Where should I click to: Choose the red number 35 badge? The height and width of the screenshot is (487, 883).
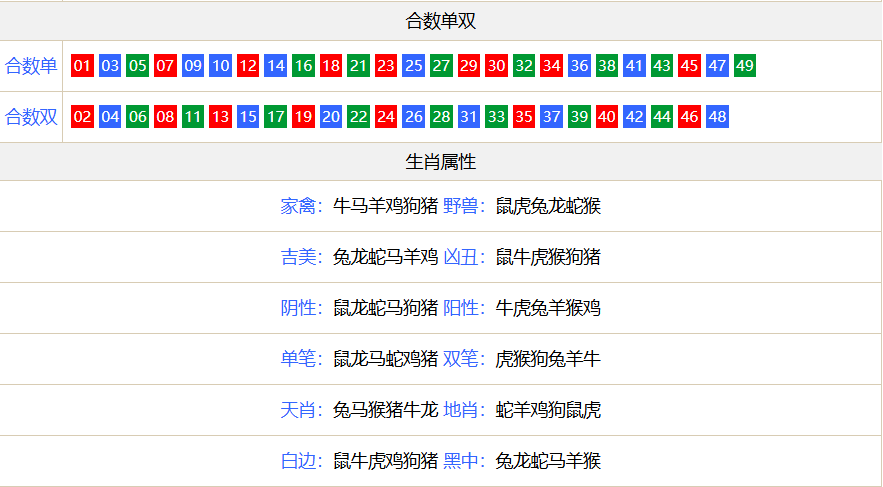point(523,117)
